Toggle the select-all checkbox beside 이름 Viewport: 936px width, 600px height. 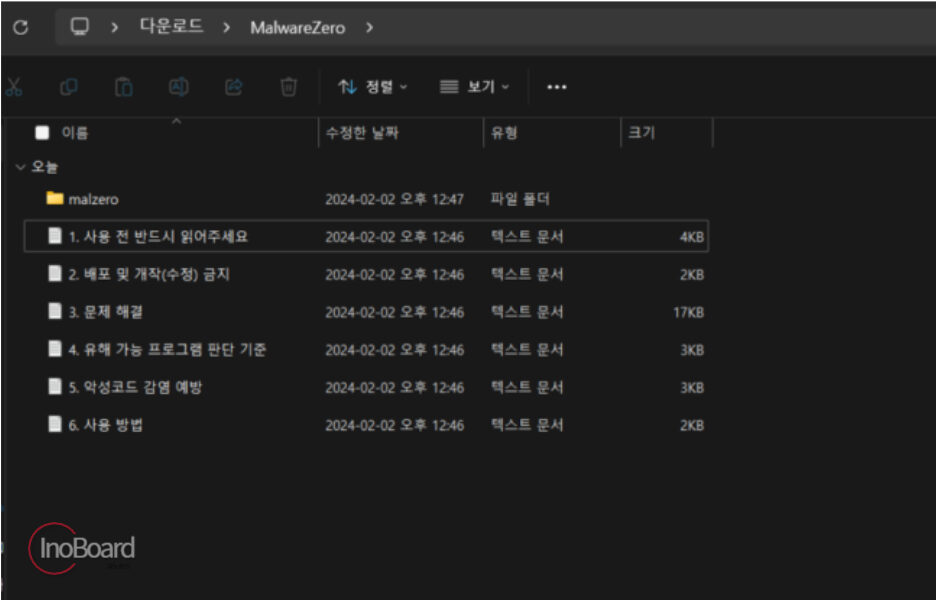click(42, 133)
